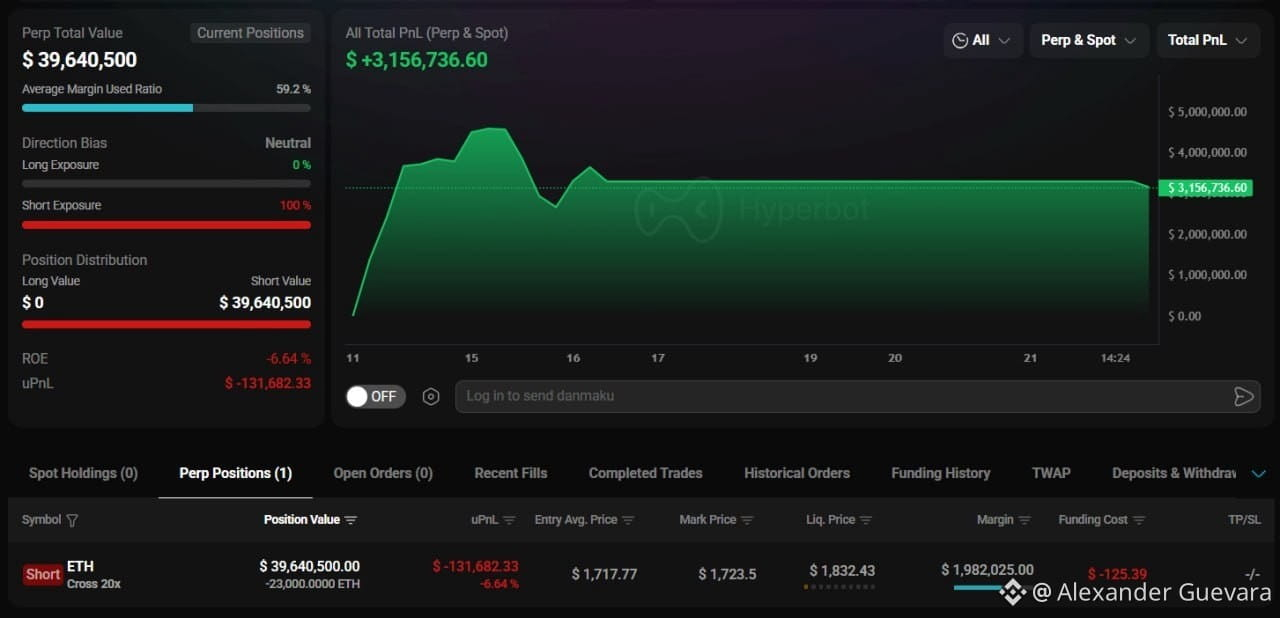Viewport: 1280px width, 618px height.
Task: Click the $ 39,640,500 Perp Total Value
Action: click(x=80, y=60)
